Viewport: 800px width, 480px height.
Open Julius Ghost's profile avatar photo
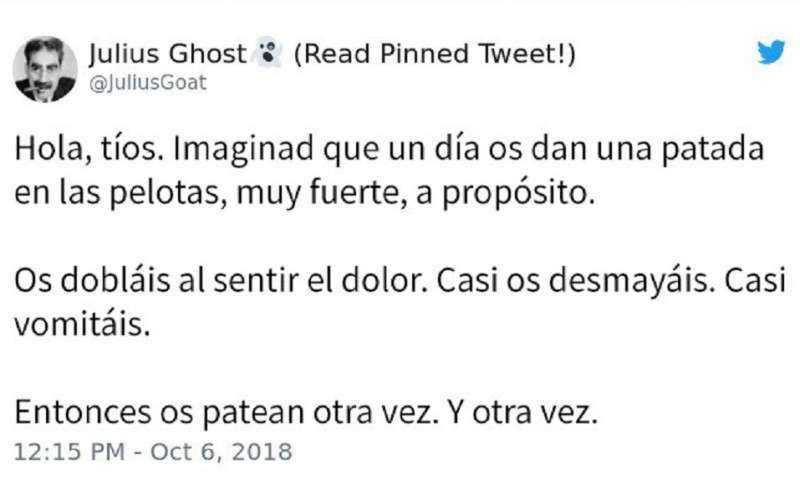(45, 68)
